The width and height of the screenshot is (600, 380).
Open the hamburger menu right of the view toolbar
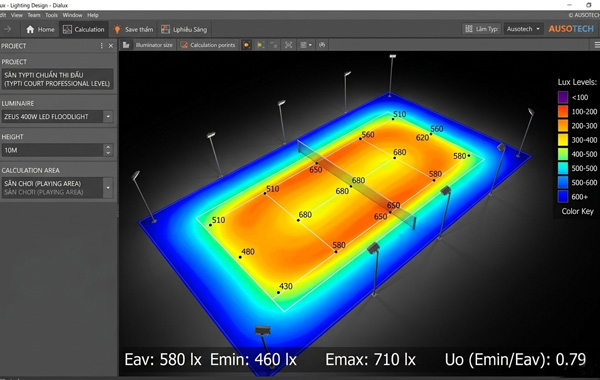tap(597, 45)
